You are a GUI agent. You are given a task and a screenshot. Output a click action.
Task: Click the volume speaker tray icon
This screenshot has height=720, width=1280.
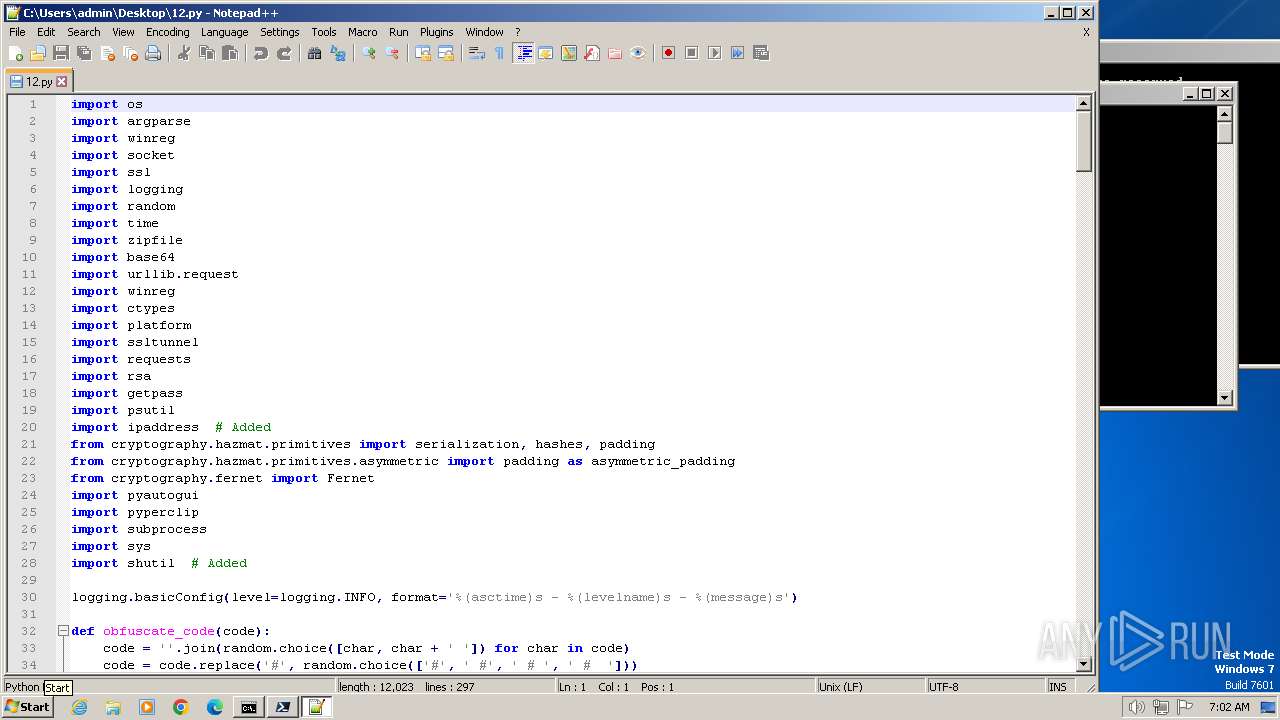[1136, 707]
